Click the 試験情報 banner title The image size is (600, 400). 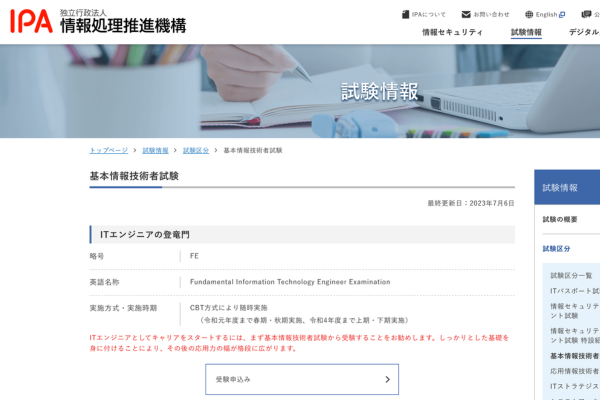(x=380, y=92)
